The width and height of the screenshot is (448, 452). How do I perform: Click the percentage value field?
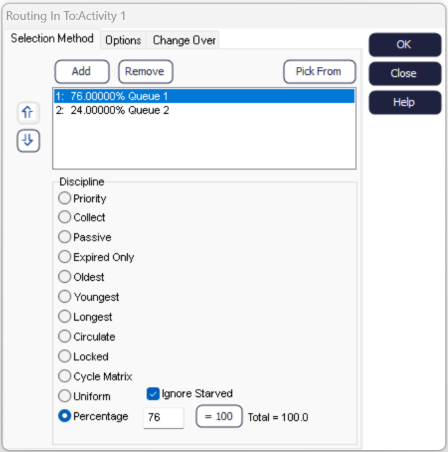click(x=163, y=417)
